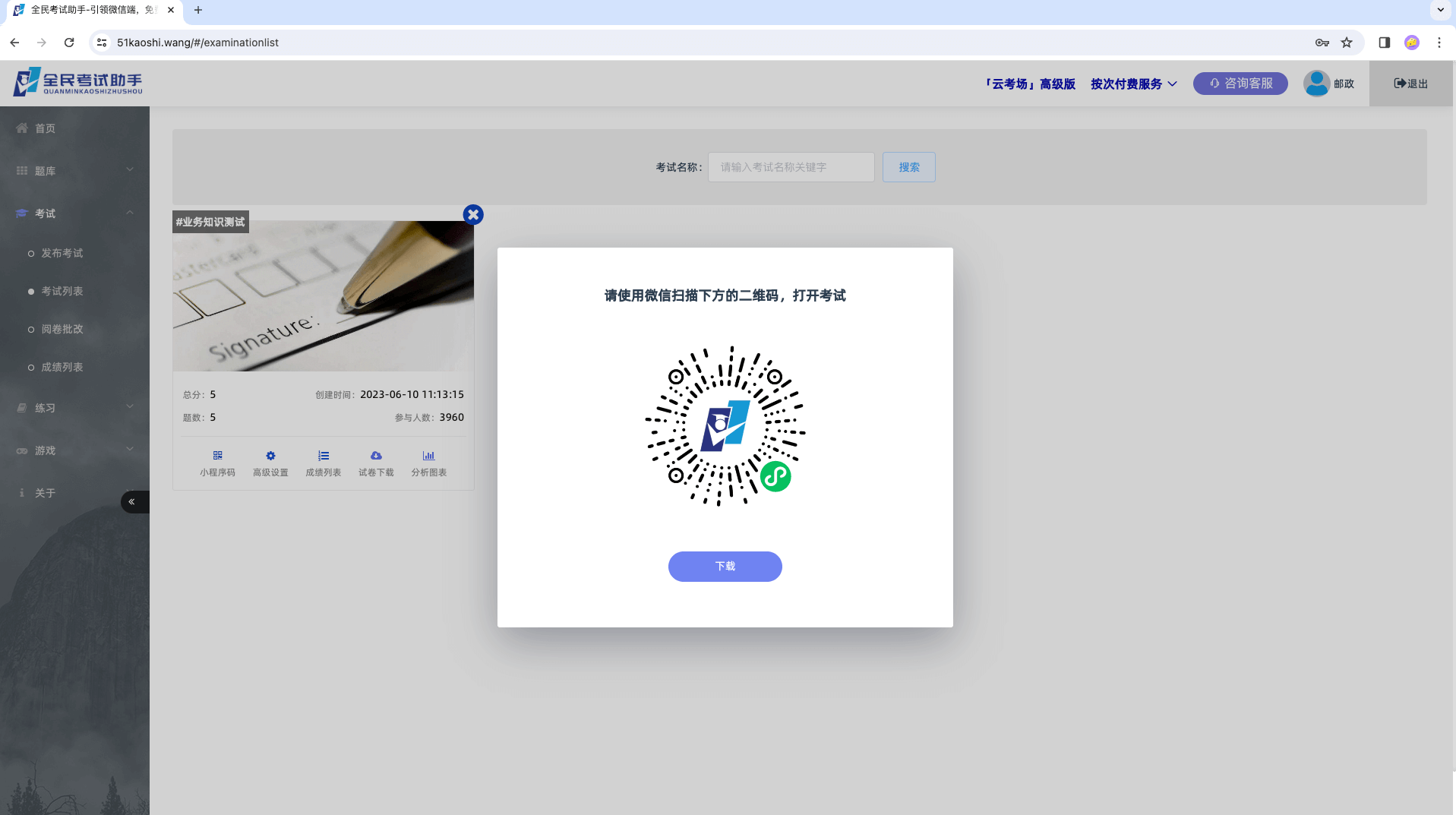Click the 参与人数 3960 value
The image size is (1456, 815).
(451, 417)
